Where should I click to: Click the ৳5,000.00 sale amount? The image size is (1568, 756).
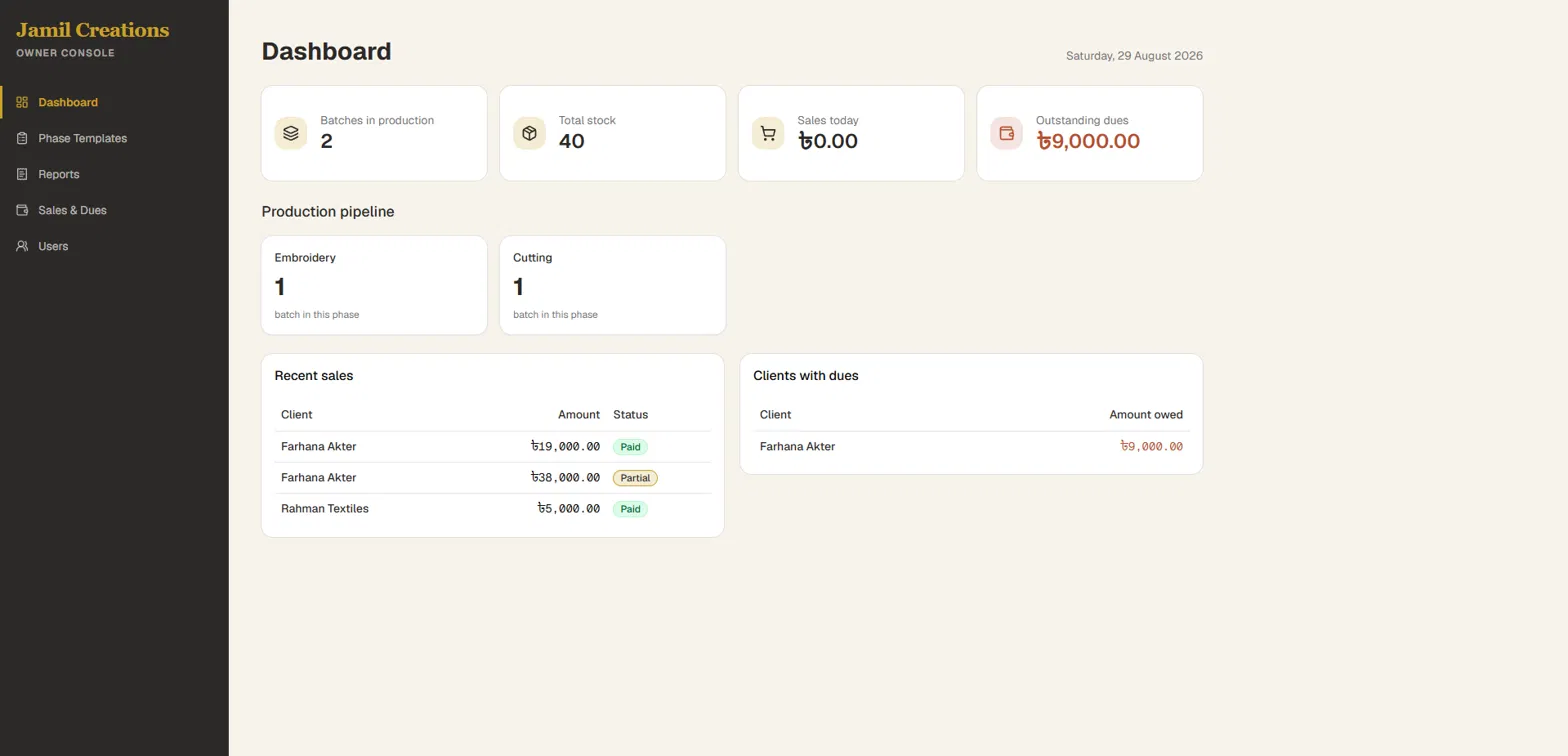pyautogui.click(x=568, y=509)
